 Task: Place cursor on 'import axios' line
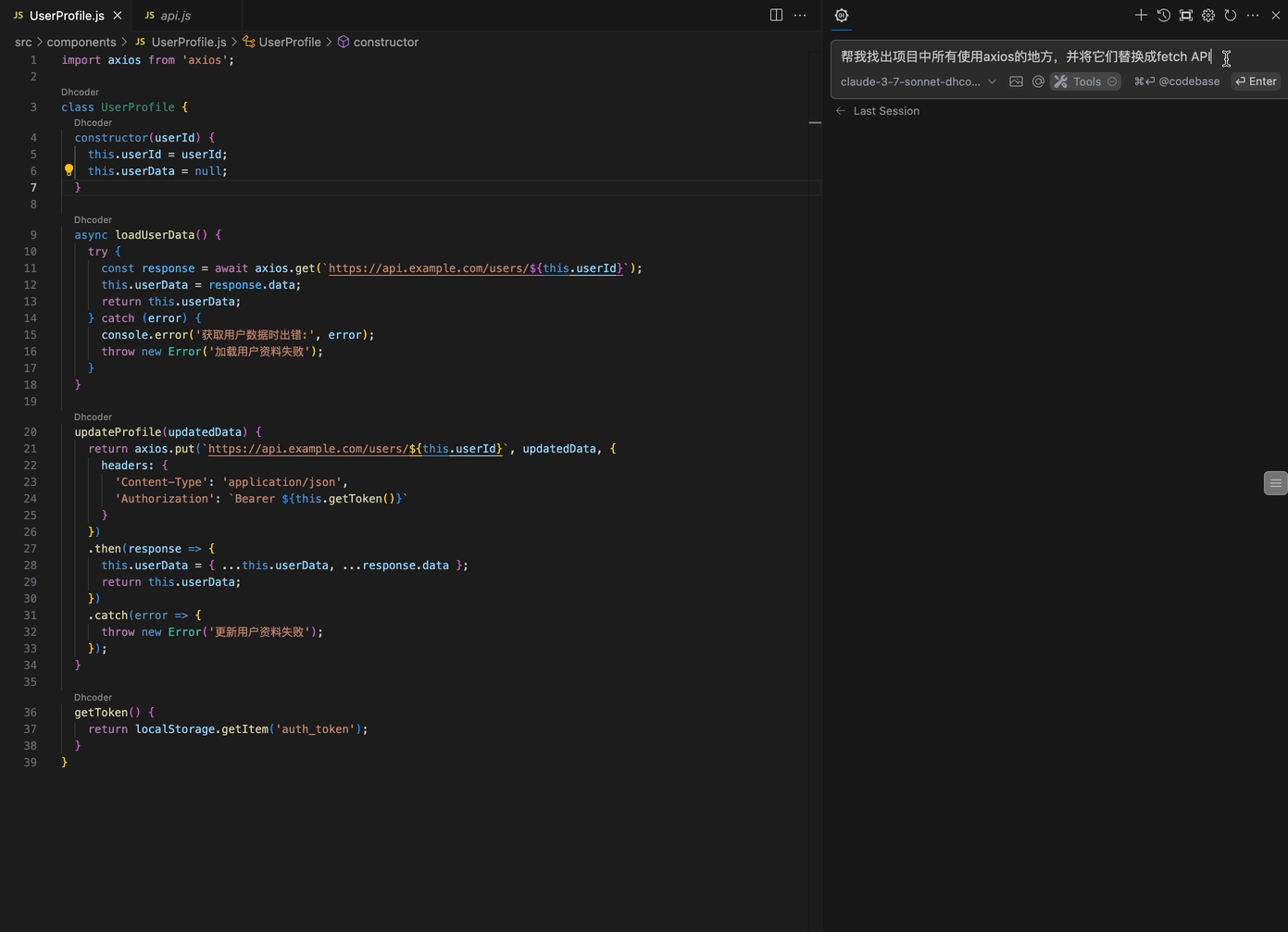pos(147,60)
